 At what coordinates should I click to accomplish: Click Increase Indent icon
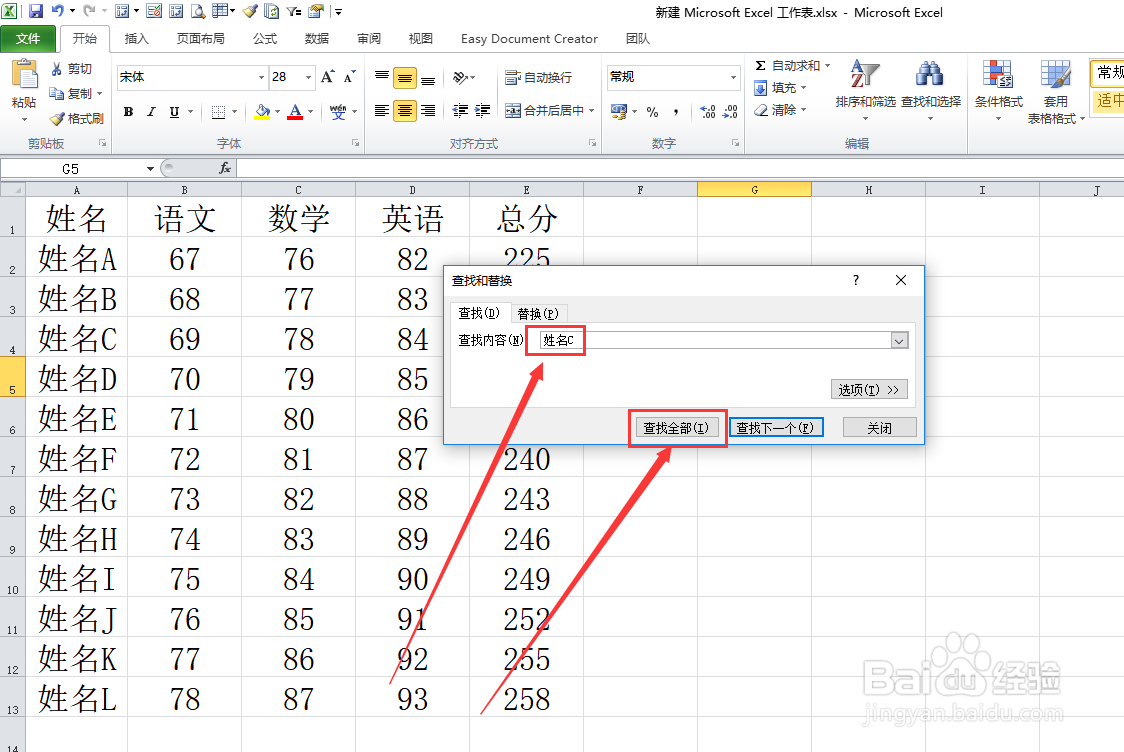tap(482, 110)
